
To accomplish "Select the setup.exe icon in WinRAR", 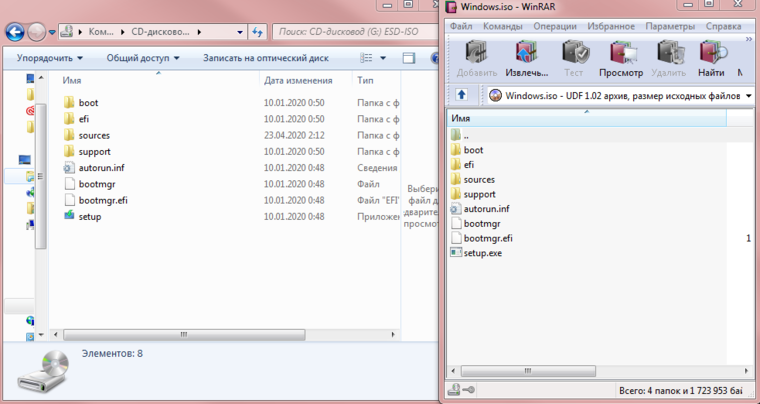I will point(456,252).
